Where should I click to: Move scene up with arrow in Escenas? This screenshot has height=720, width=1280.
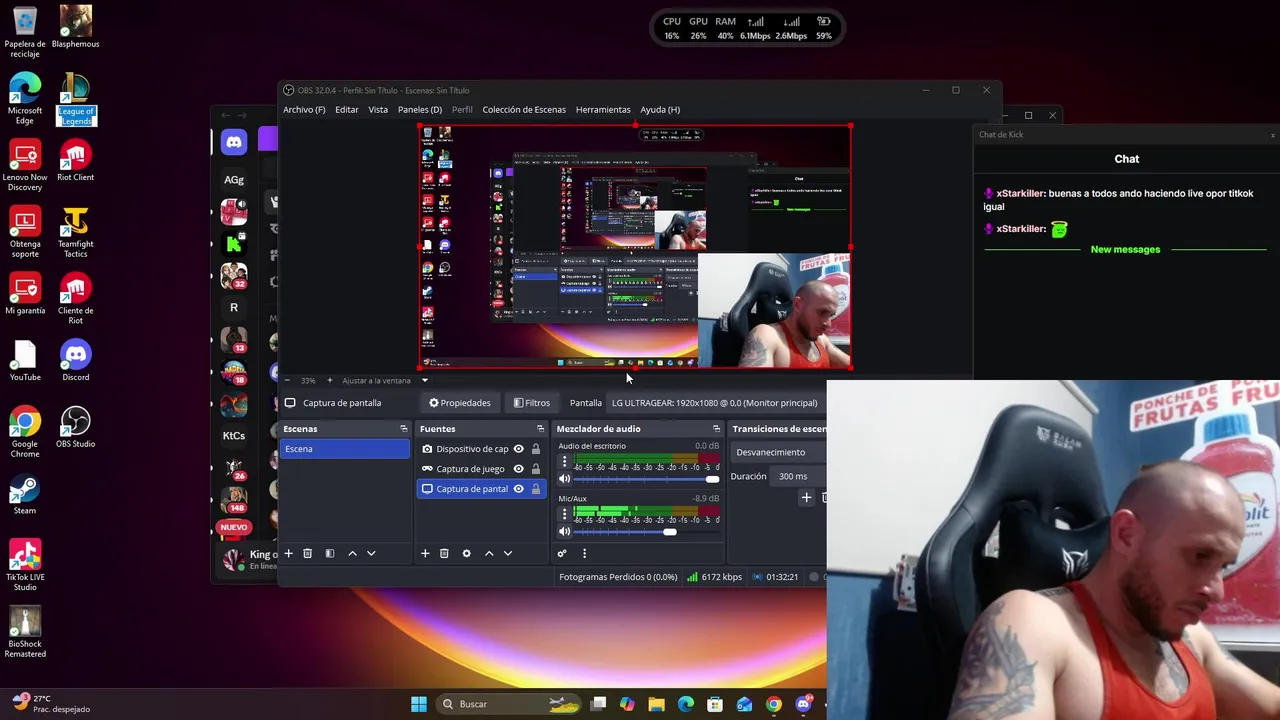click(352, 553)
